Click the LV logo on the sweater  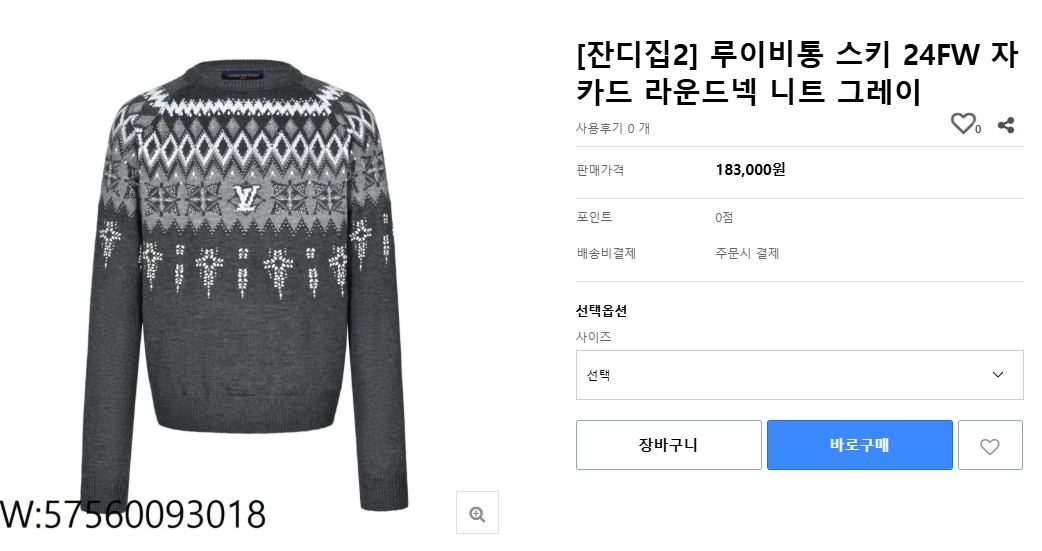245,197
